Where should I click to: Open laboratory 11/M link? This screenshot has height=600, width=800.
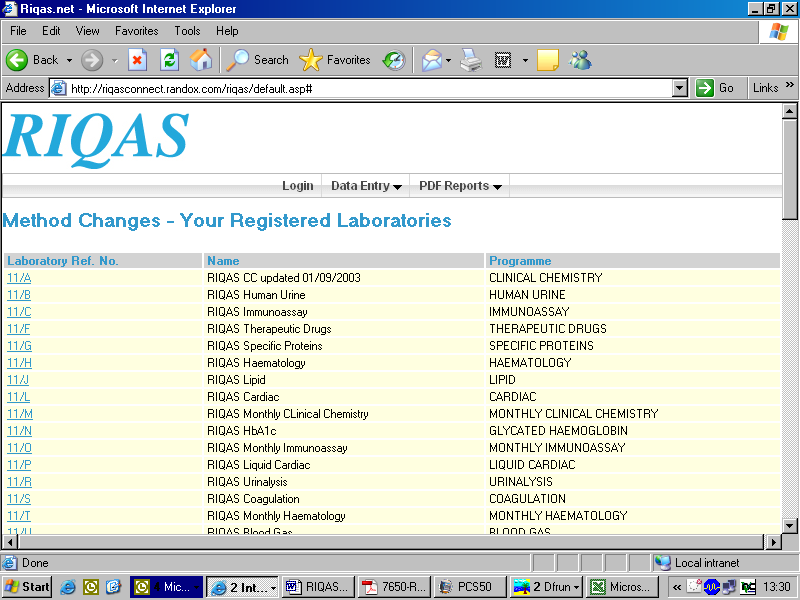coord(20,414)
